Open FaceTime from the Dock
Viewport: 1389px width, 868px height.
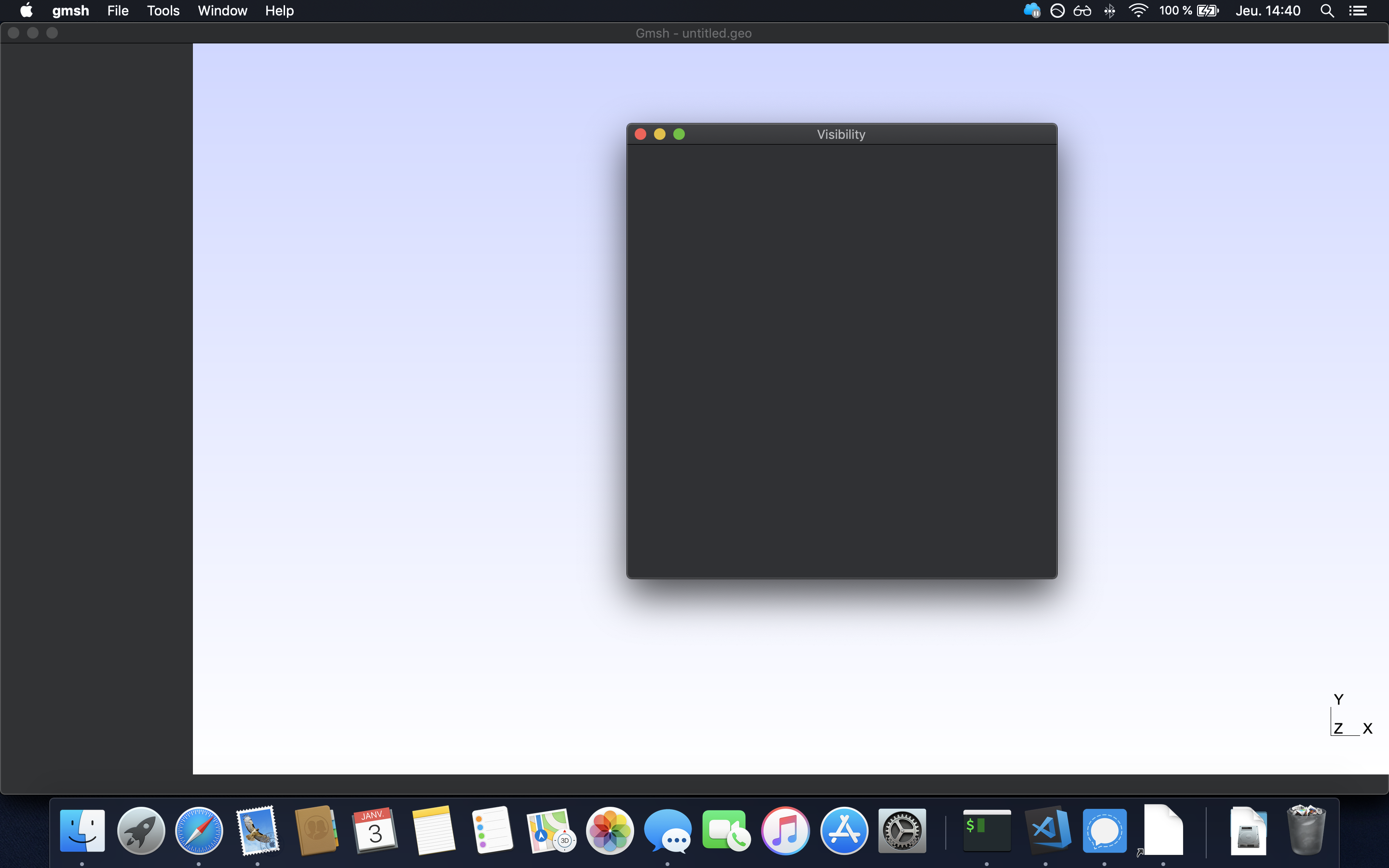point(726,831)
